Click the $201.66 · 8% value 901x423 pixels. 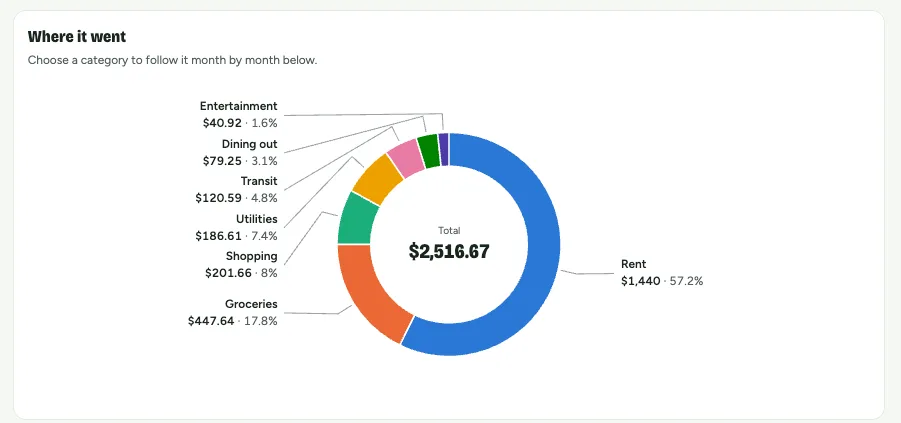(241, 273)
